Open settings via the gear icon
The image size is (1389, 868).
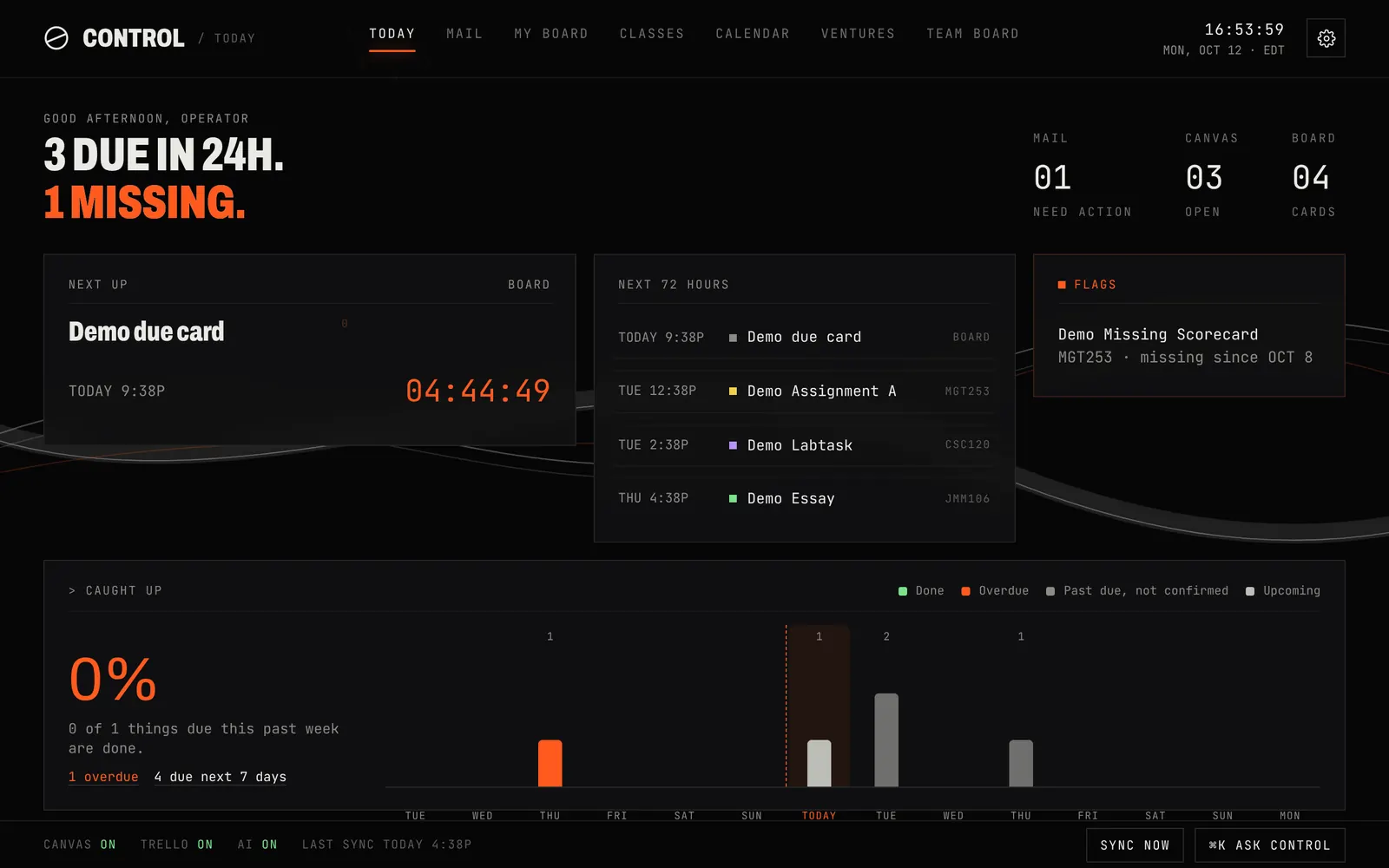[x=1326, y=38]
